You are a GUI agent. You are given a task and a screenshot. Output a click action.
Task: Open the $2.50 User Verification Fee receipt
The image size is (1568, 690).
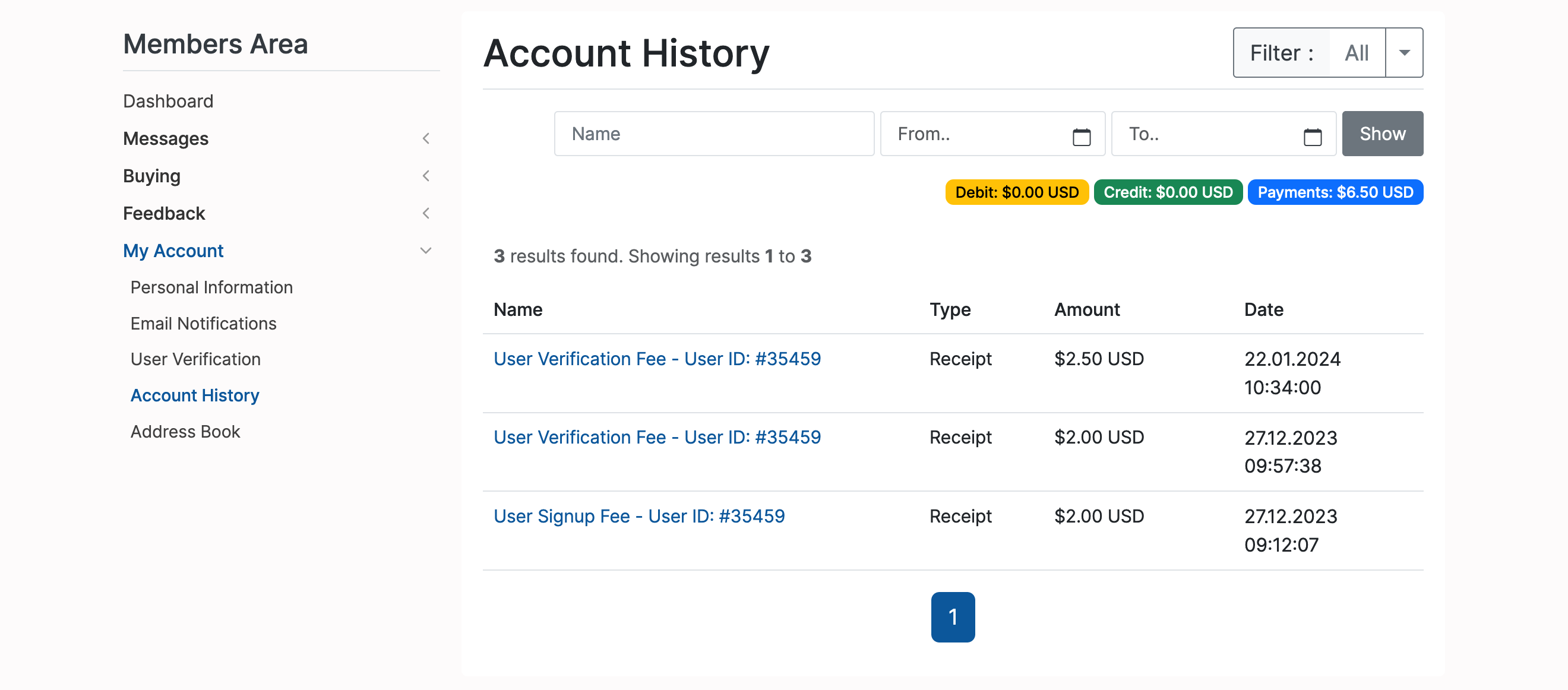(x=657, y=359)
